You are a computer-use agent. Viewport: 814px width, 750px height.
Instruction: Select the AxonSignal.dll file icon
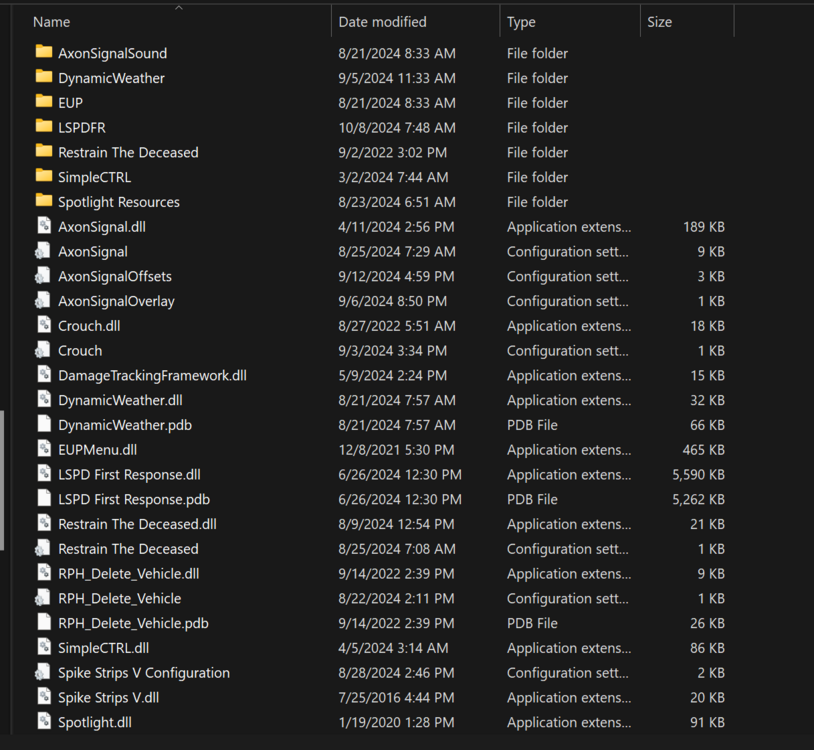44,226
